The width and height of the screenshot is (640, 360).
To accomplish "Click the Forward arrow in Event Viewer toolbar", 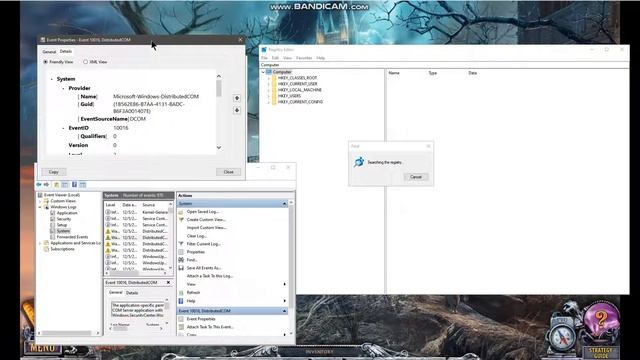I will tap(47, 184).
